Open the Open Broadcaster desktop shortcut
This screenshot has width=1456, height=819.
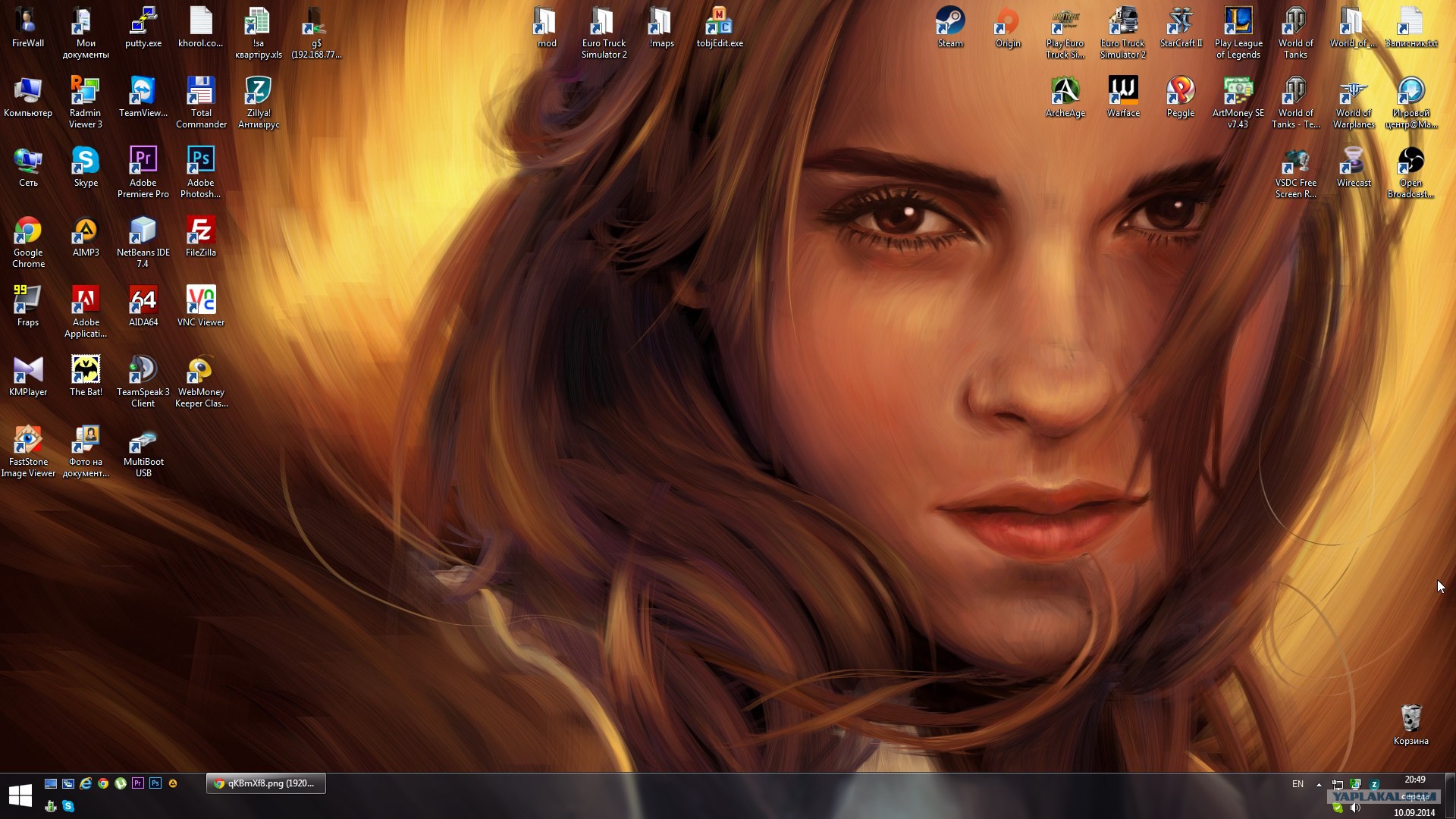click(1411, 172)
